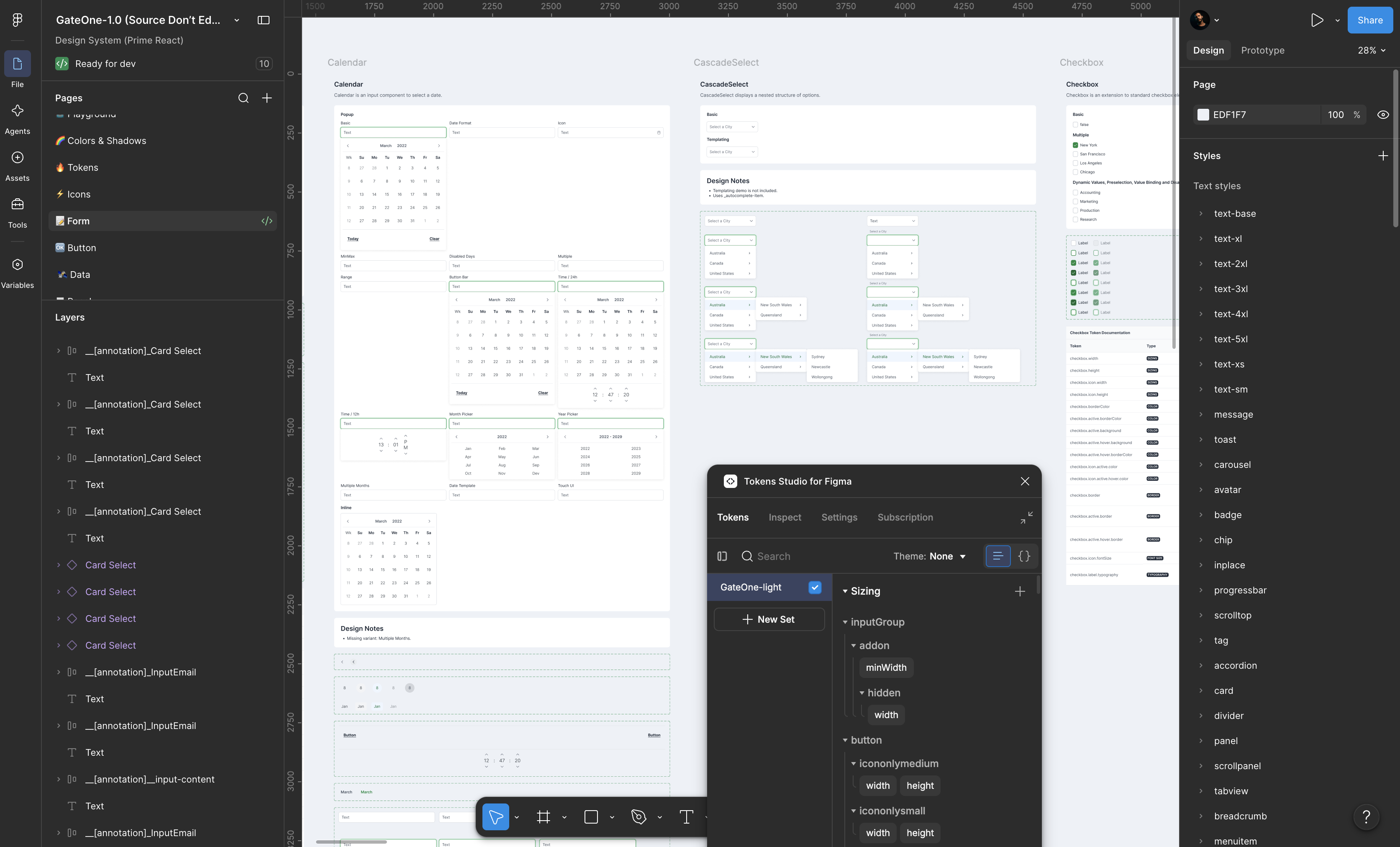Toggle the left sidebar layout icon
Viewport: 1400px width, 847px height.
(x=264, y=20)
